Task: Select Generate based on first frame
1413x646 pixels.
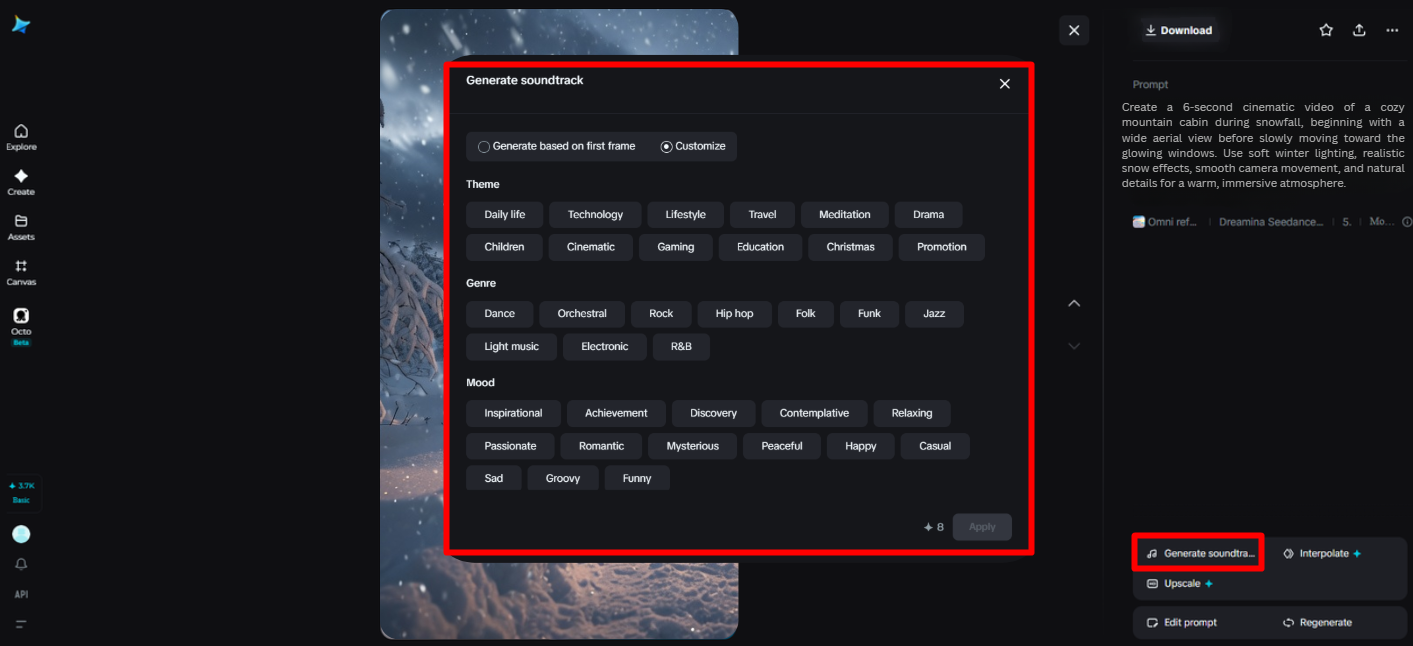Action: point(557,146)
